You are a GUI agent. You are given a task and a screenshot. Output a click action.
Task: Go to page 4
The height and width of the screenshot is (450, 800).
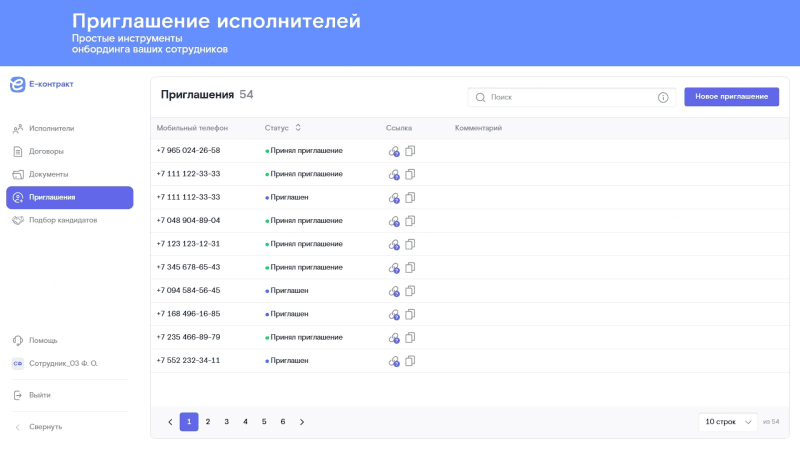245,422
